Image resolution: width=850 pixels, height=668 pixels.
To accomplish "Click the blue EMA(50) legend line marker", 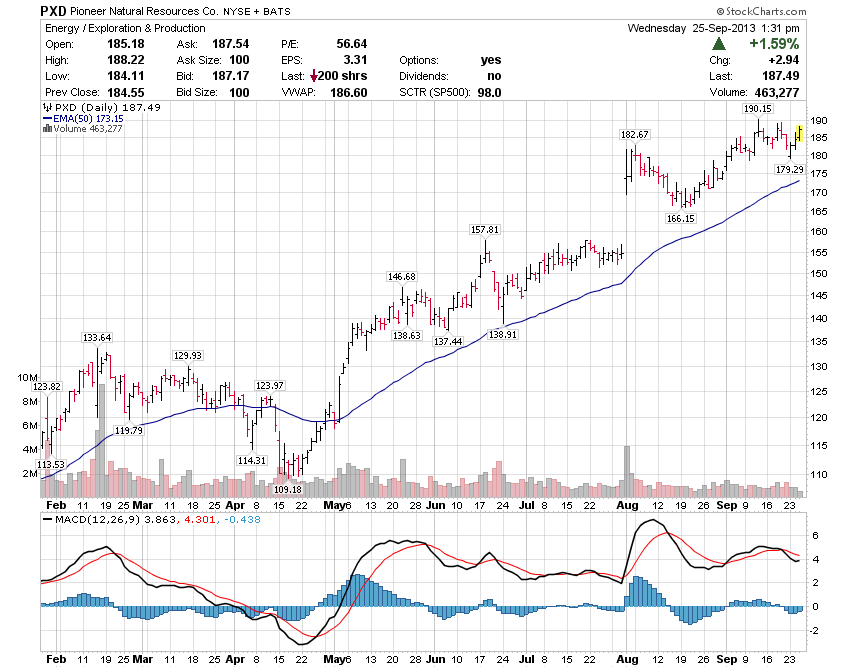I will (x=47, y=118).
